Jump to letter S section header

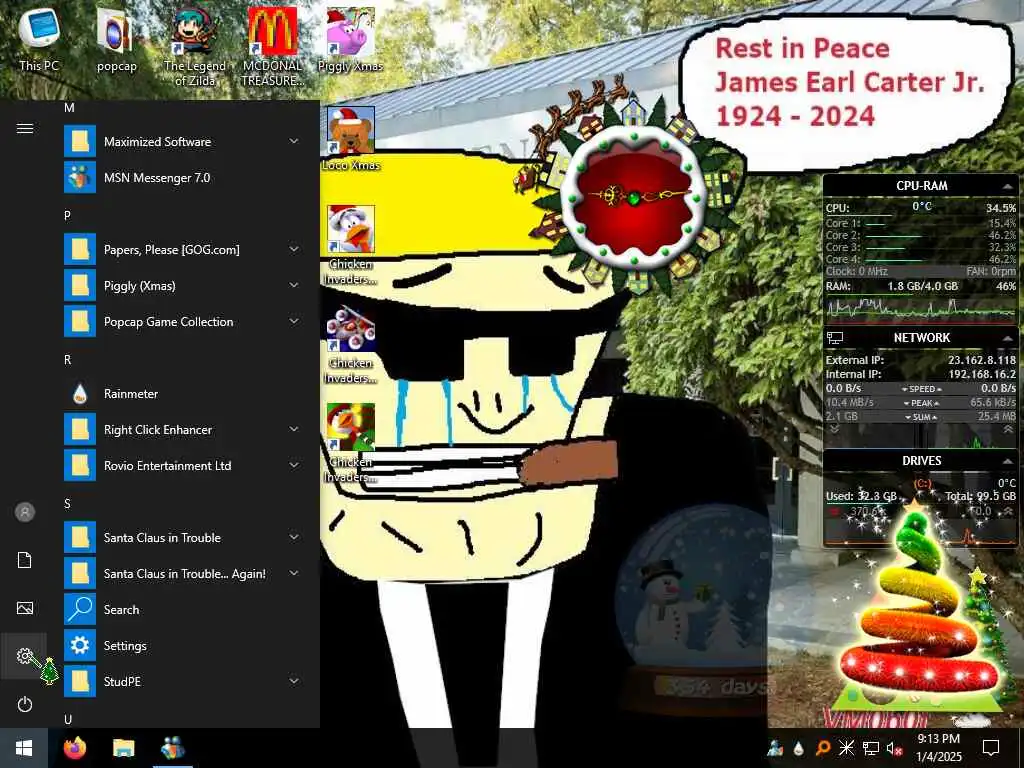click(67, 504)
